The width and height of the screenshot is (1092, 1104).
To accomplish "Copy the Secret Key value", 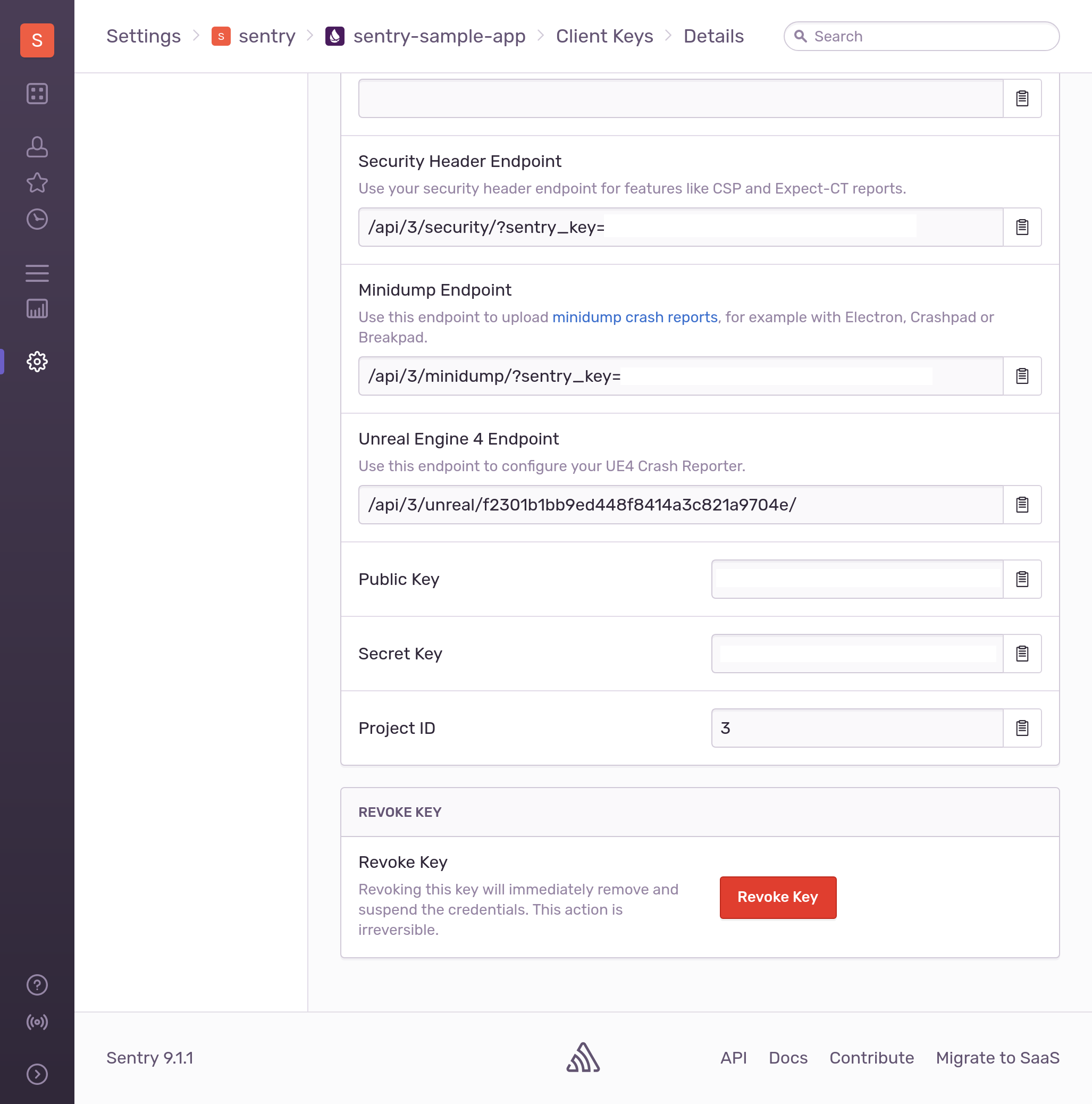I will click(1022, 653).
